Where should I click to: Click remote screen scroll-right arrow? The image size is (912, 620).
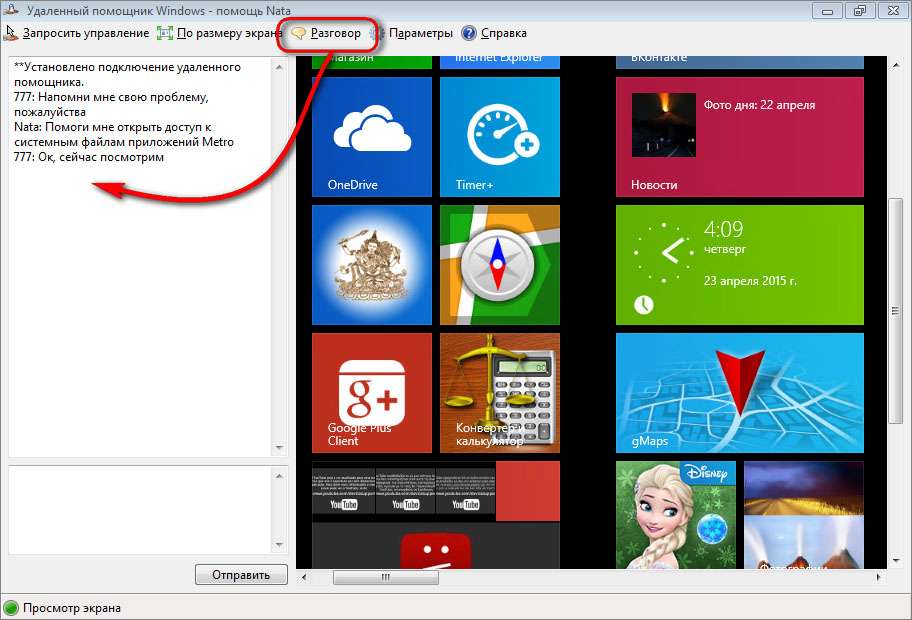pyautogui.click(x=878, y=577)
